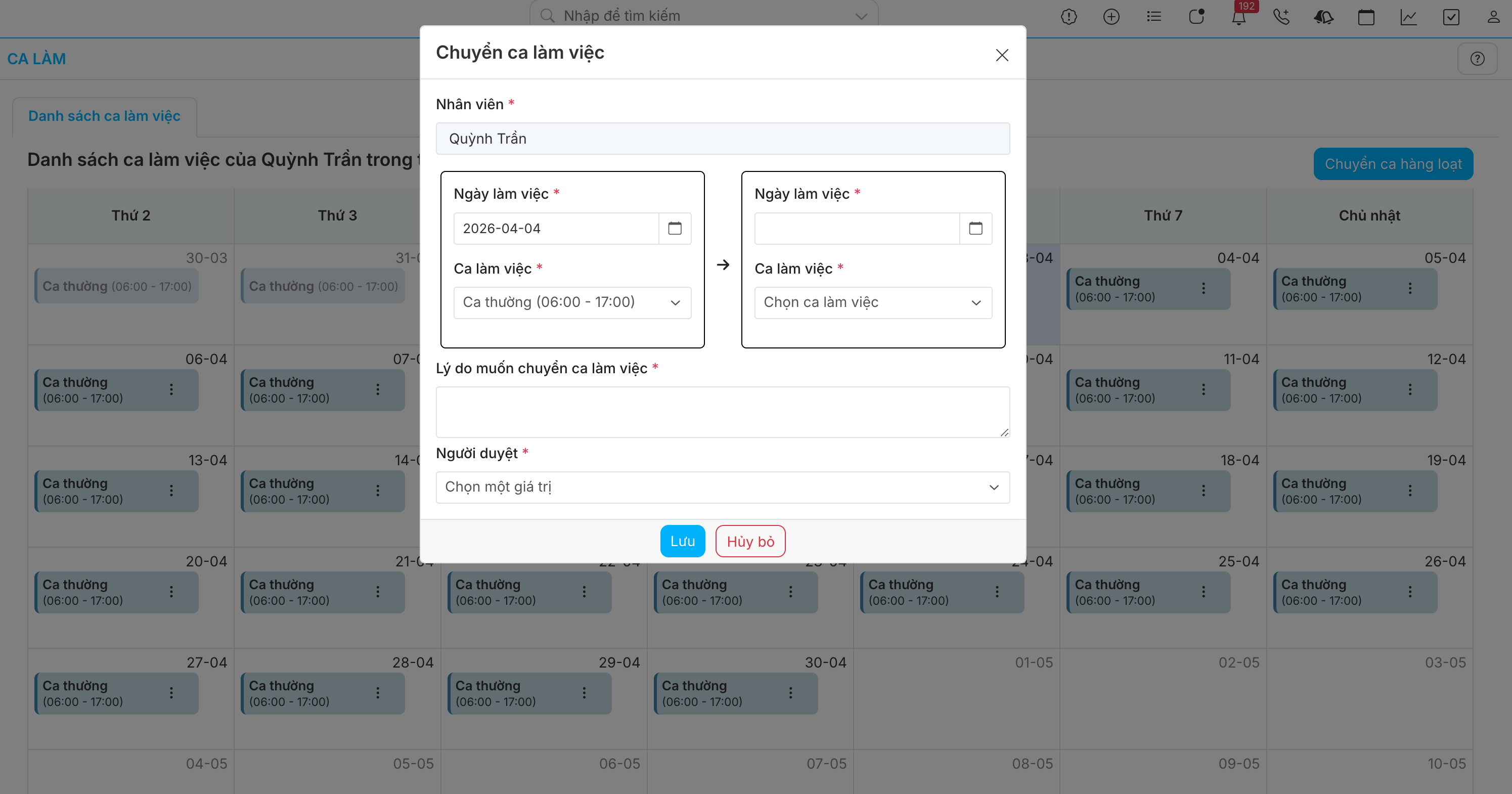Click the Lưu save button
1512x794 pixels.
point(682,541)
